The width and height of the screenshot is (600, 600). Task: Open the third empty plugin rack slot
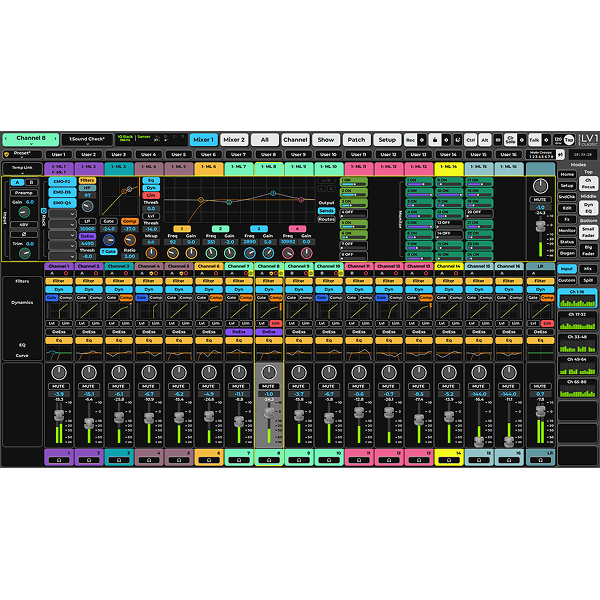pyautogui.click(x=62, y=235)
